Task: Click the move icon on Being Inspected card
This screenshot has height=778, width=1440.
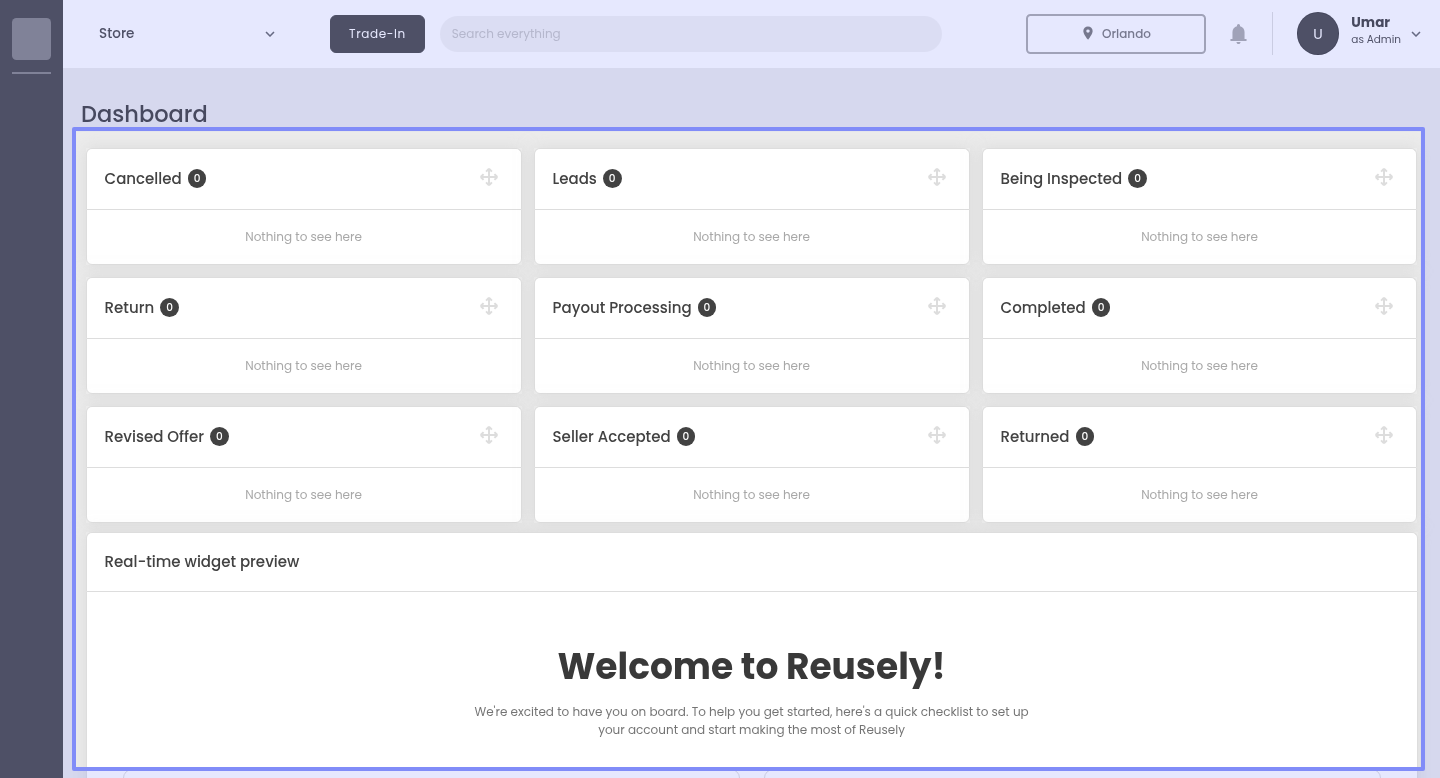Action: [x=1384, y=178]
